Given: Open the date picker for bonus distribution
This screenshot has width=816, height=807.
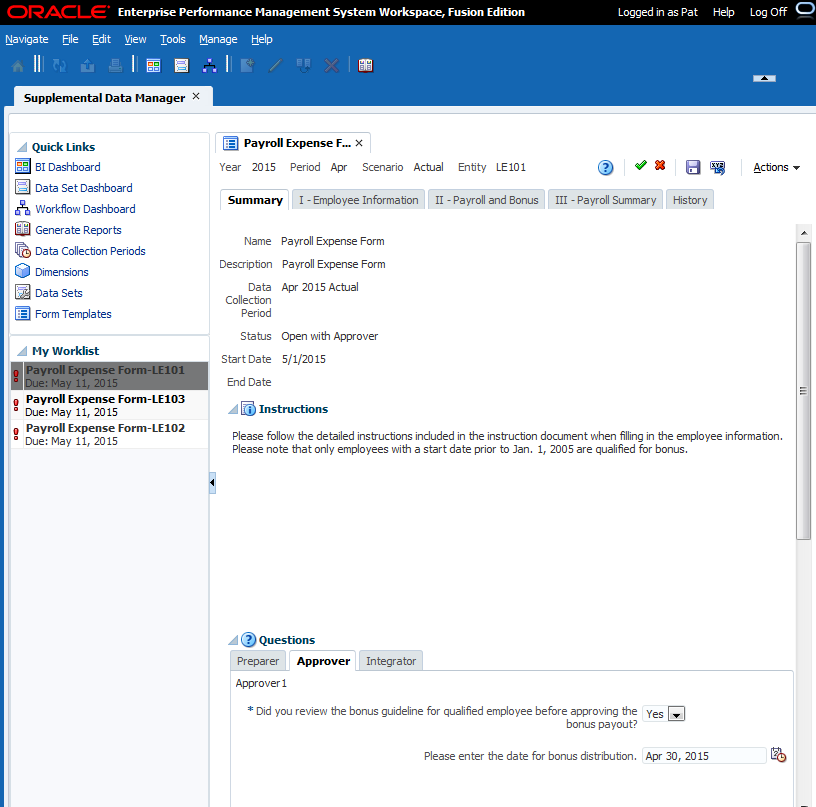Looking at the screenshot, I should (x=779, y=754).
